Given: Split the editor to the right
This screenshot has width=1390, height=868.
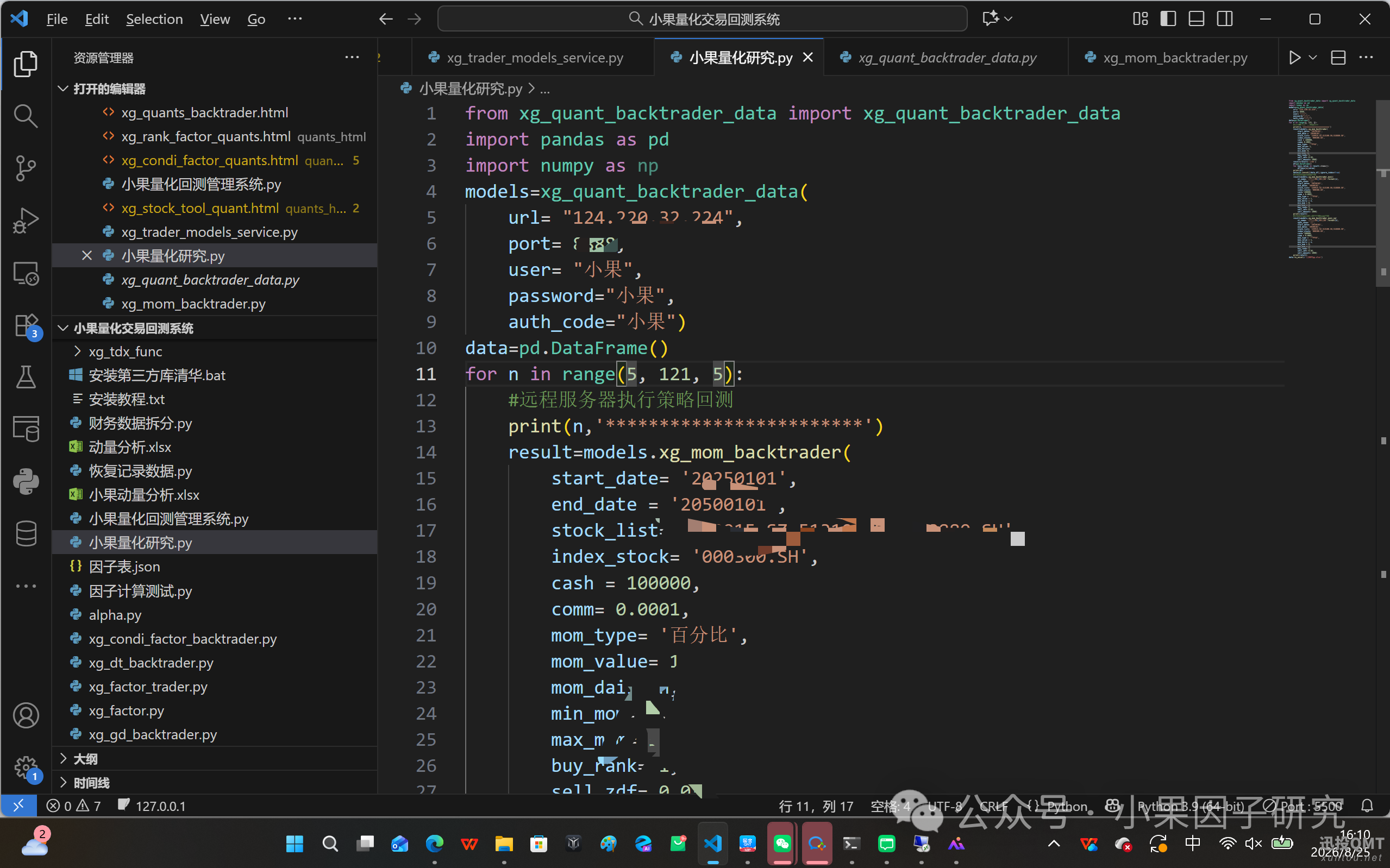Looking at the screenshot, I should (x=1338, y=58).
